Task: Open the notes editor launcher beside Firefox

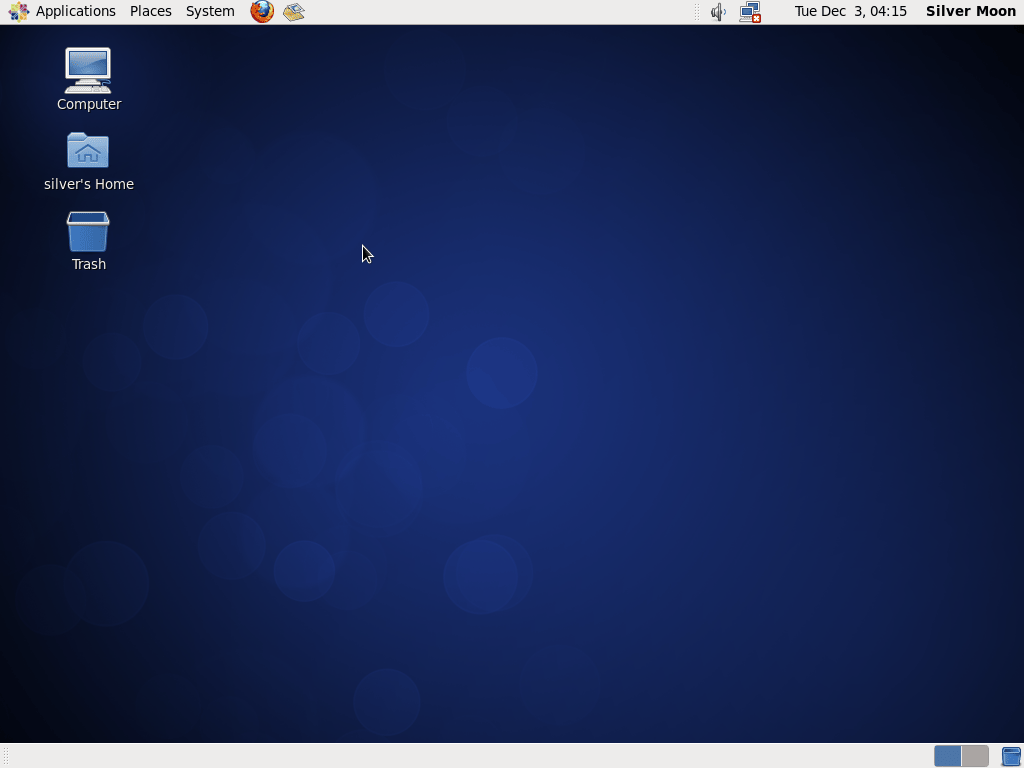Action: (294, 12)
